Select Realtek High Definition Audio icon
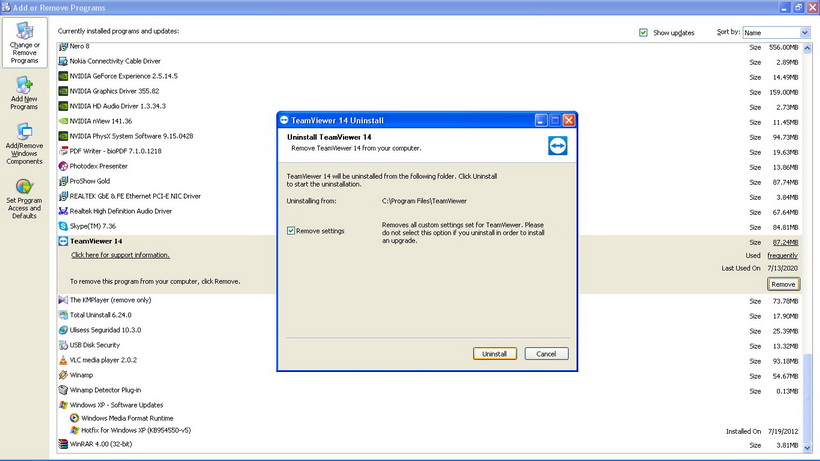This screenshot has height=461, width=820. pyautogui.click(x=63, y=211)
